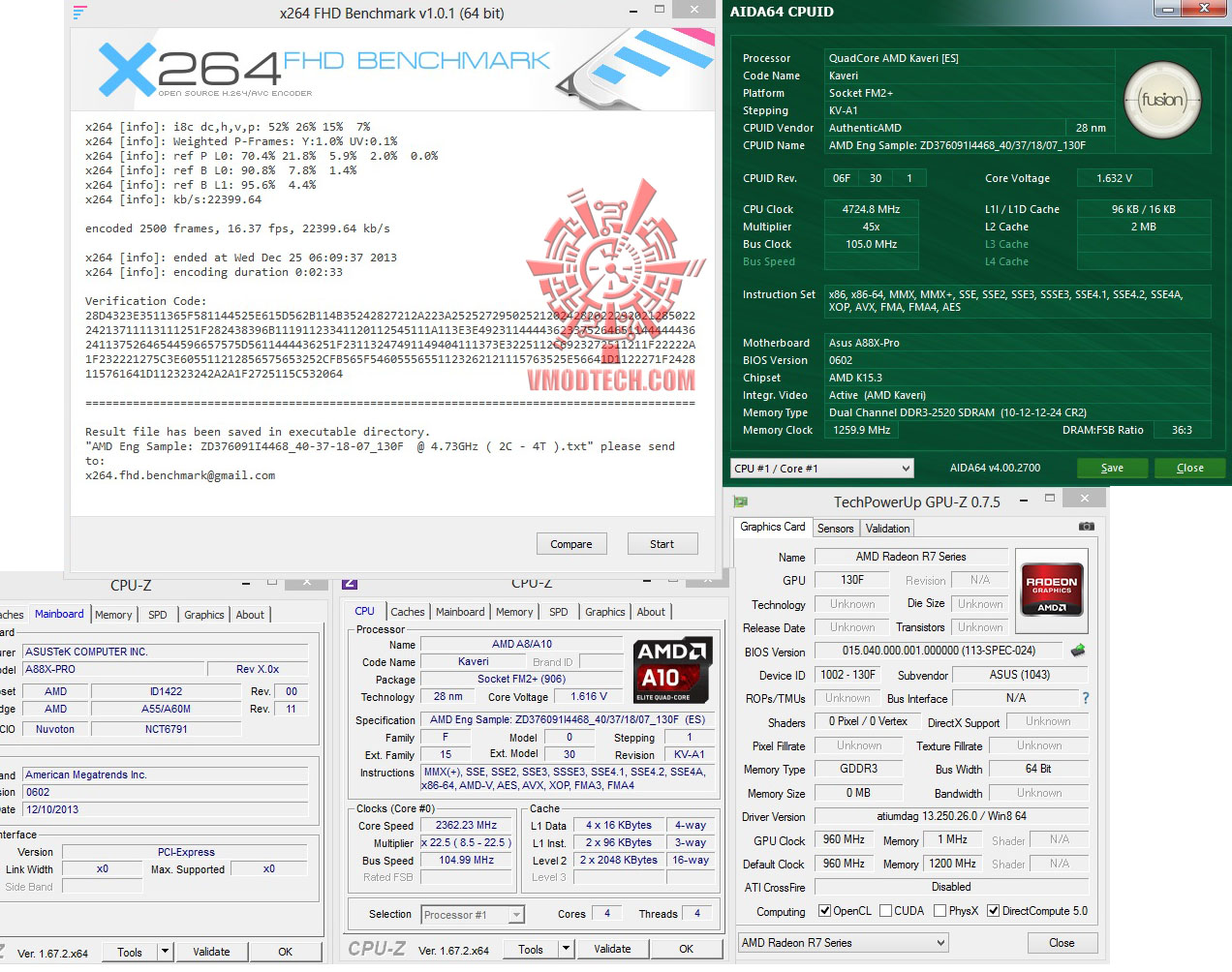Click the GPU-Z Memory Type value GDDR3
The width and height of the screenshot is (1232, 972).
[858, 769]
